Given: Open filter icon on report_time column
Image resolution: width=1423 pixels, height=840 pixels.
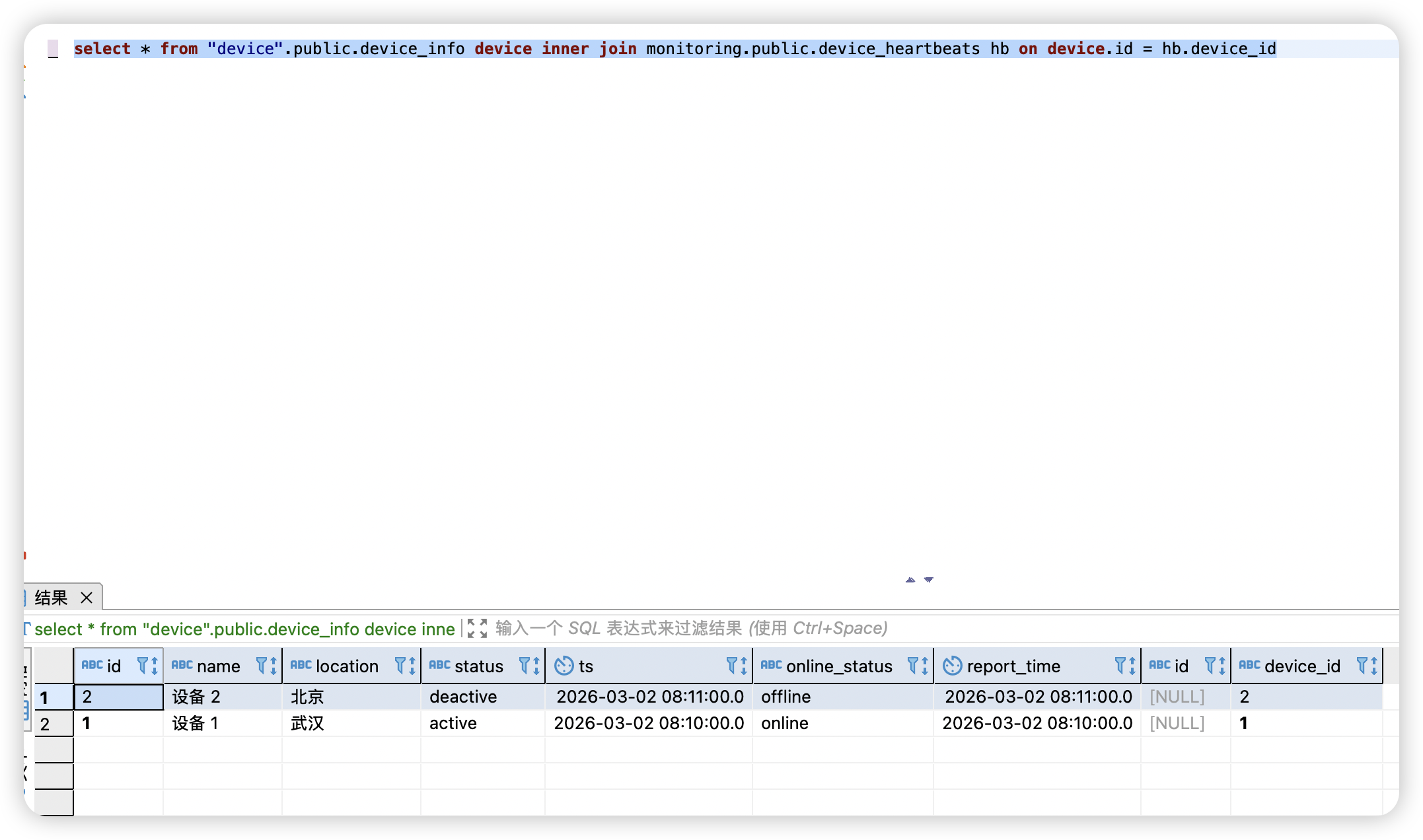Looking at the screenshot, I should [1120, 666].
